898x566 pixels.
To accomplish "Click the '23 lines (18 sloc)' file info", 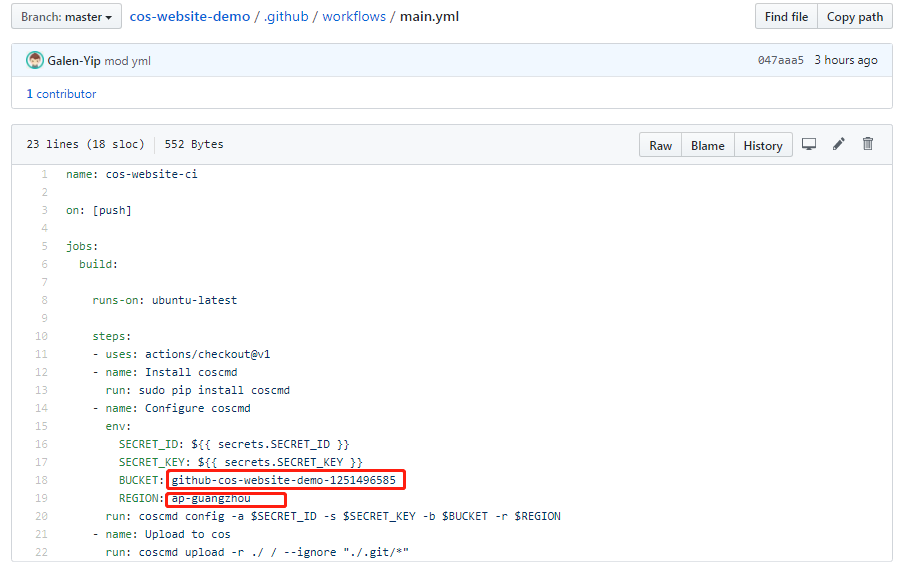I will pyautogui.click(x=85, y=144).
